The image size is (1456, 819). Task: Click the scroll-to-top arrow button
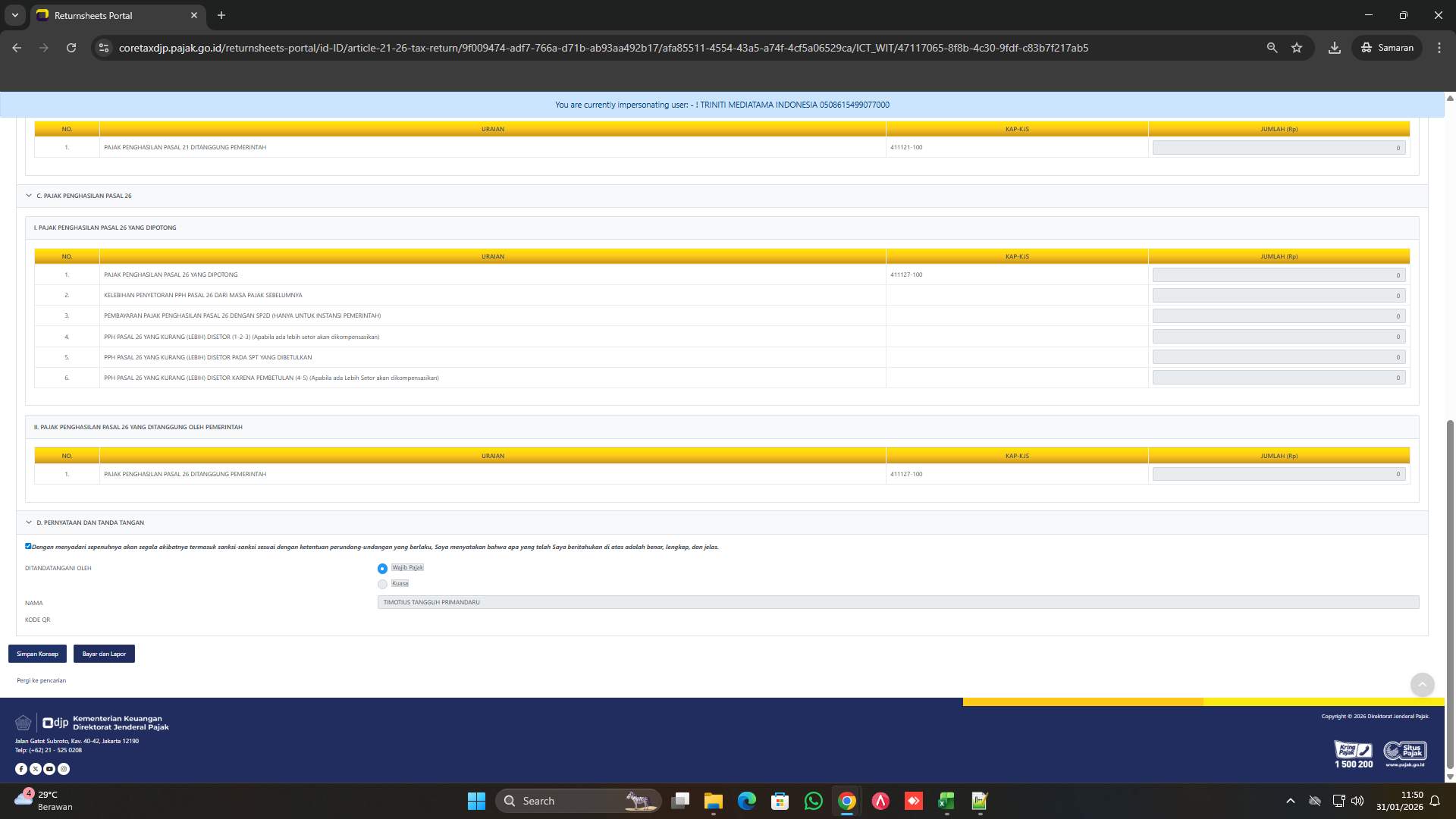tap(1422, 685)
